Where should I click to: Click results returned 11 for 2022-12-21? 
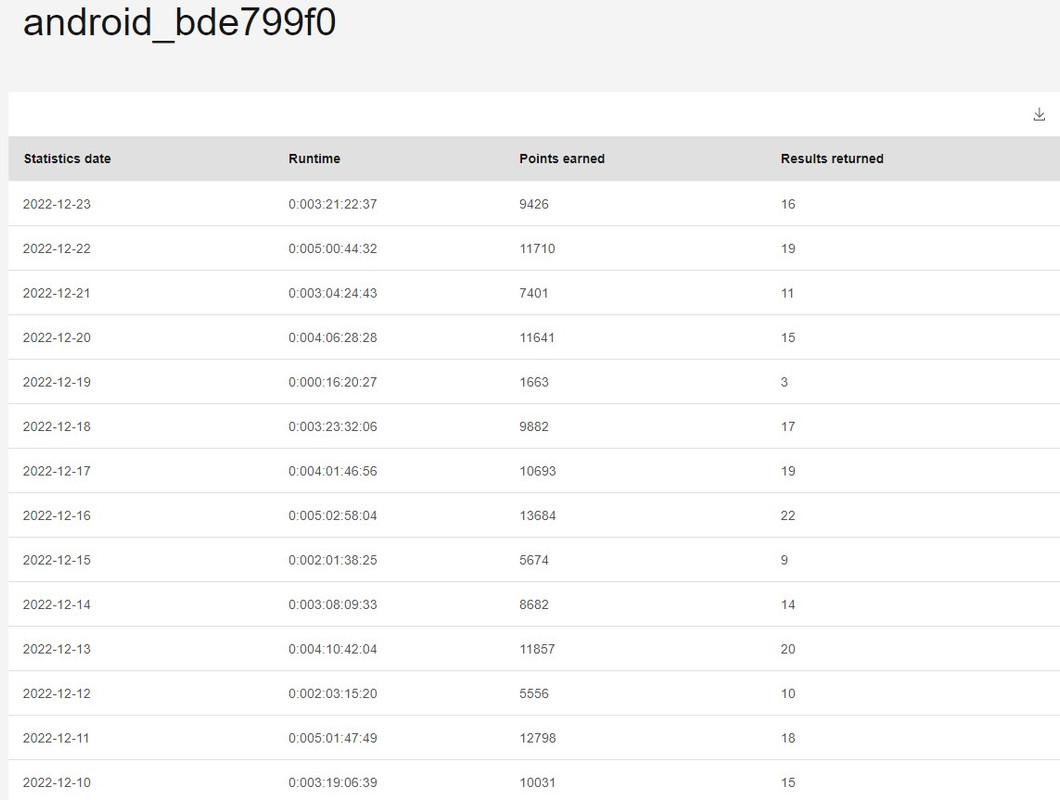click(788, 293)
